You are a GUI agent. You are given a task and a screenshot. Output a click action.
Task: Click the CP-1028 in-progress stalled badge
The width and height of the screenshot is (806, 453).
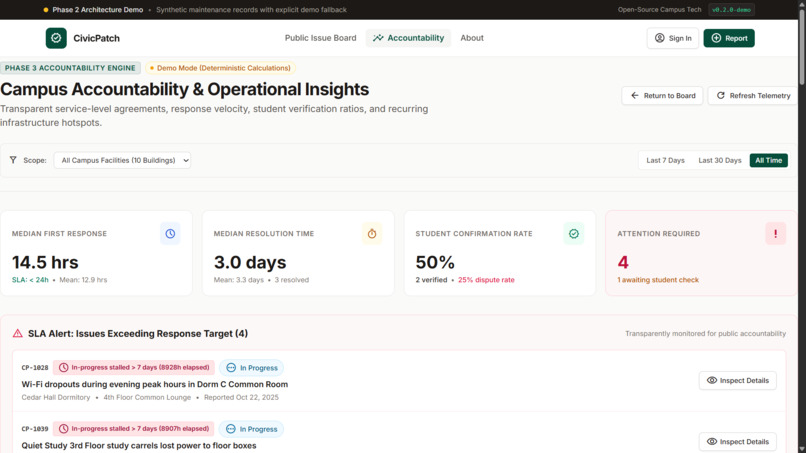pos(134,368)
